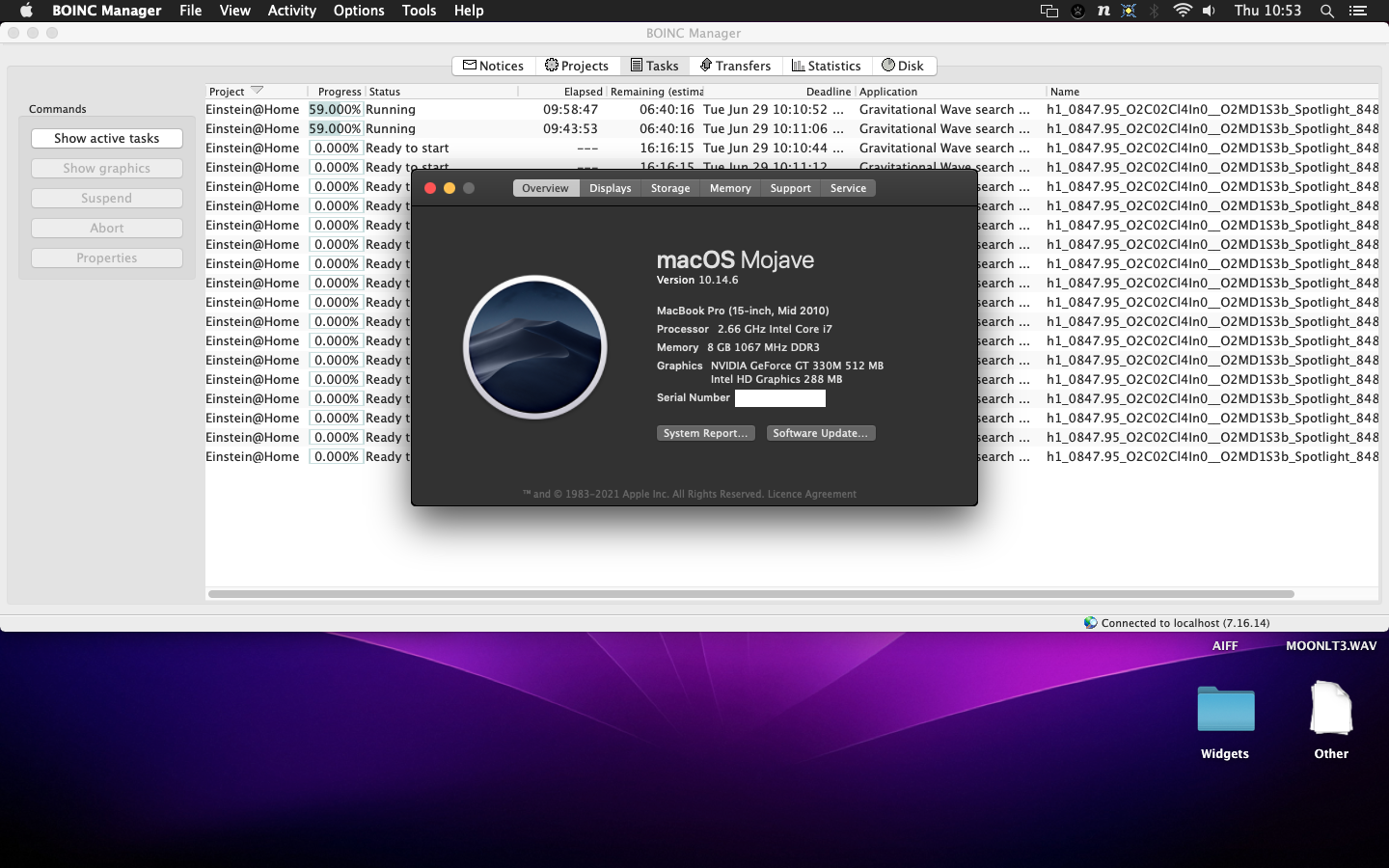Open the Help menu

(x=469, y=11)
